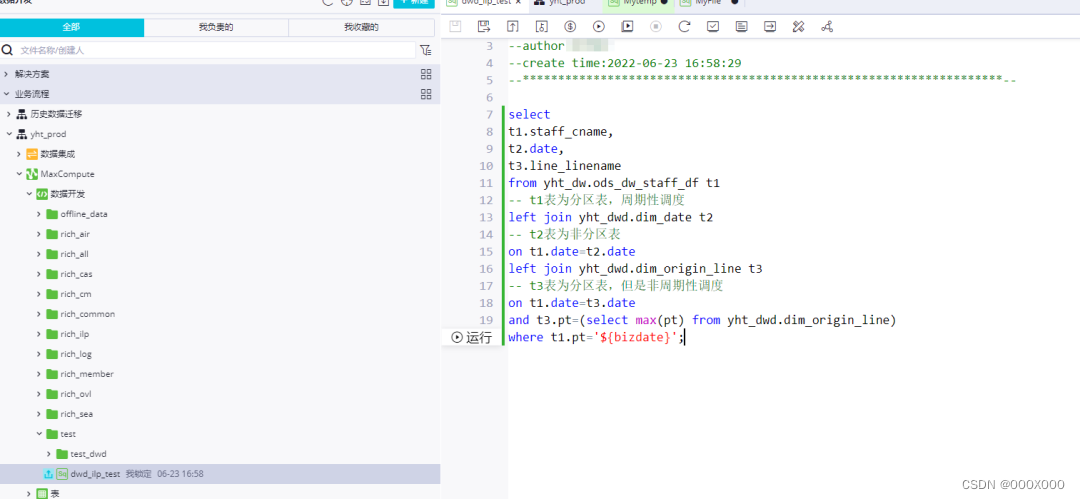The height and width of the screenshot is (499, 1080).
Task: Select the rich_common folder label
Action: [x=87, y=314]
